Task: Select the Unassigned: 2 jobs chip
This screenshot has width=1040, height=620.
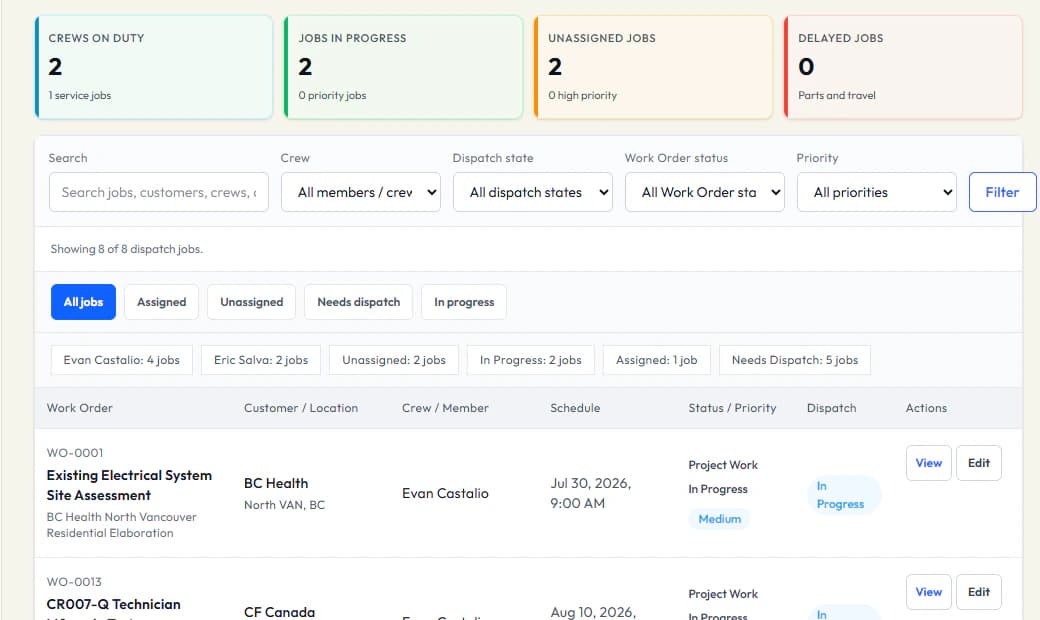Action: (x=393, y=360)
